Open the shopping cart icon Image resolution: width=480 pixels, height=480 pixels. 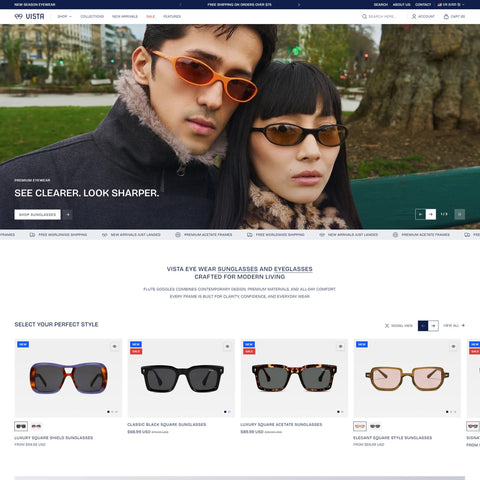(446, 16)
